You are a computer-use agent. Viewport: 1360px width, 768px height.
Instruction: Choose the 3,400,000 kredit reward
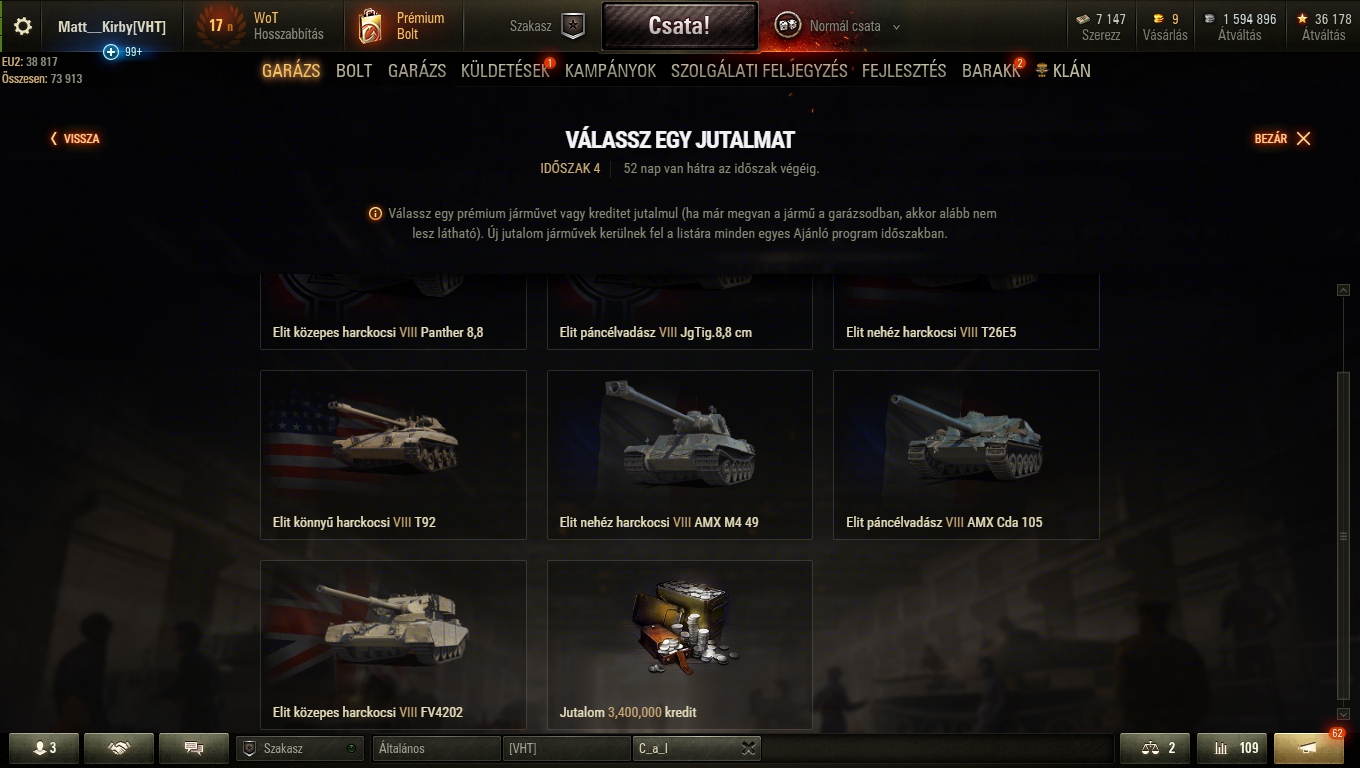(x=680, y=645)
